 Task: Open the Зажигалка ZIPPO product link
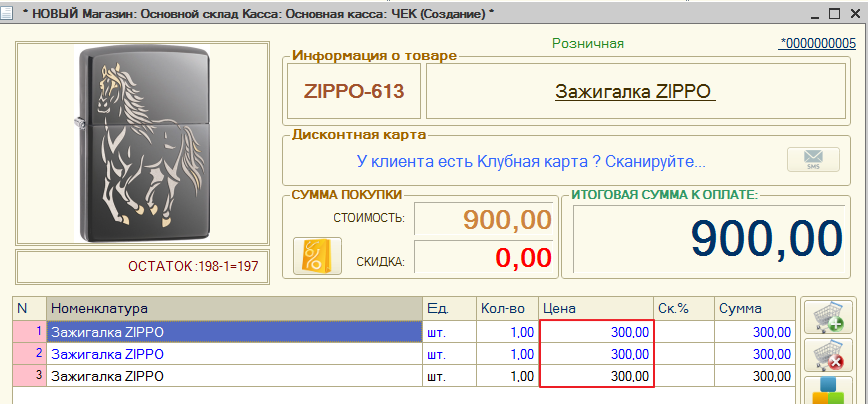635,91
